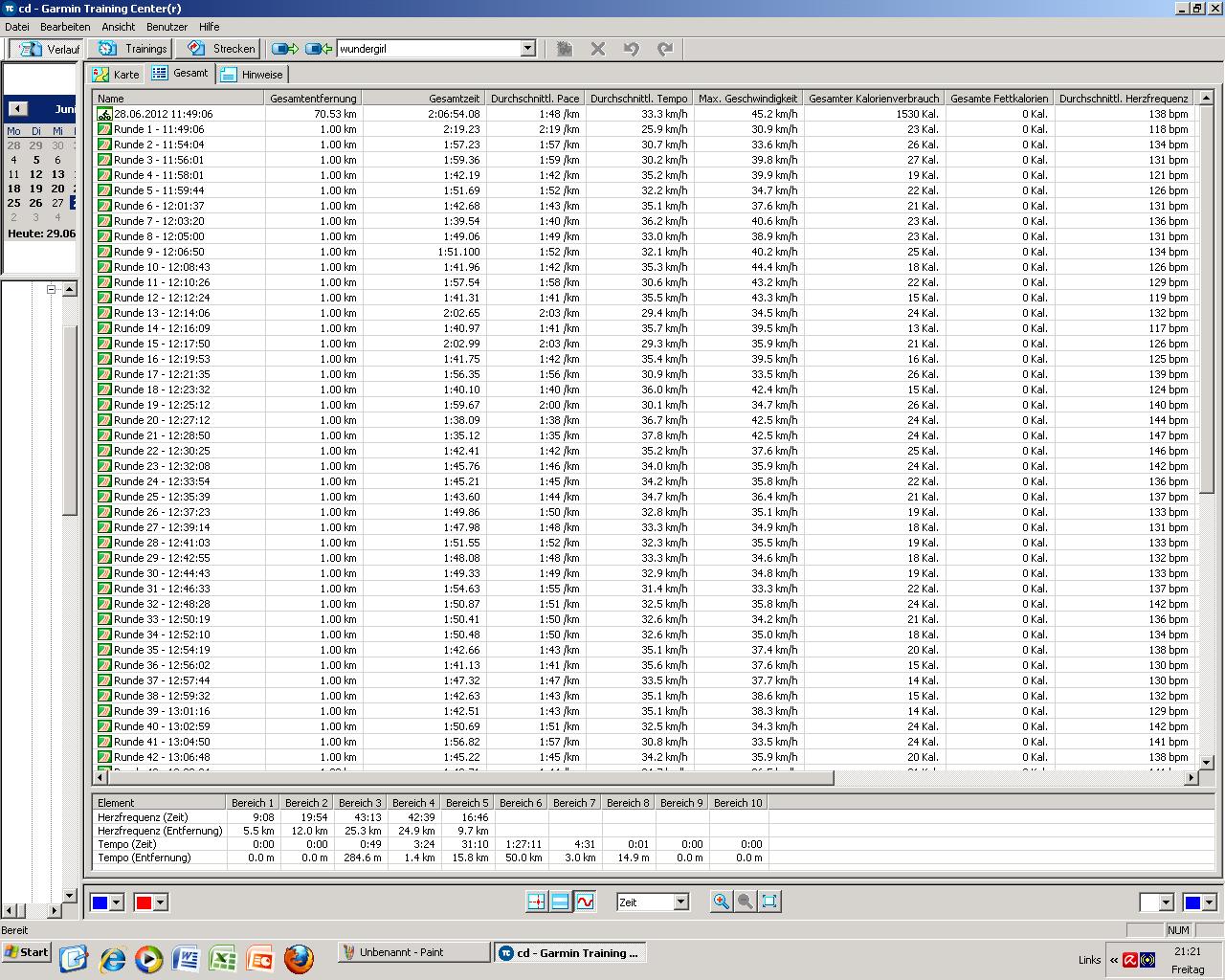Click the undo arrow icon
Image resolution: width=1225 pixels, height=980 pixels.
pyautogui.click(x=631, y=49)
